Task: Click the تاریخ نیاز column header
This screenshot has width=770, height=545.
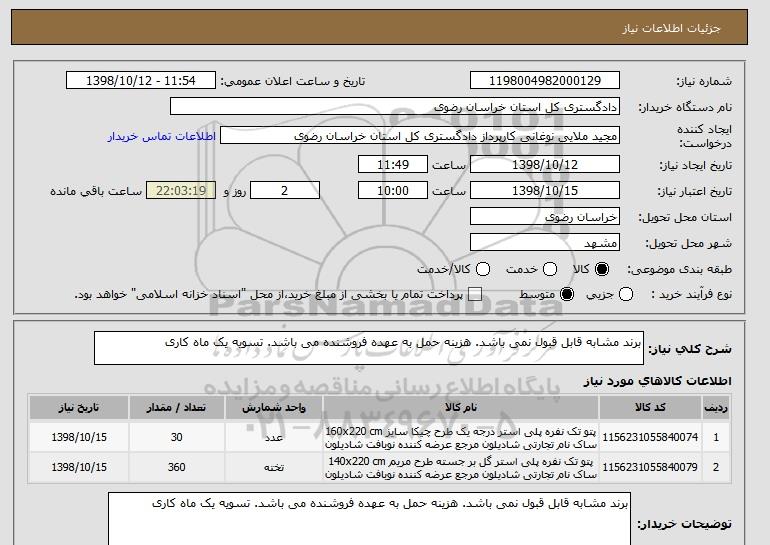Action: click(x=79, y=408)
